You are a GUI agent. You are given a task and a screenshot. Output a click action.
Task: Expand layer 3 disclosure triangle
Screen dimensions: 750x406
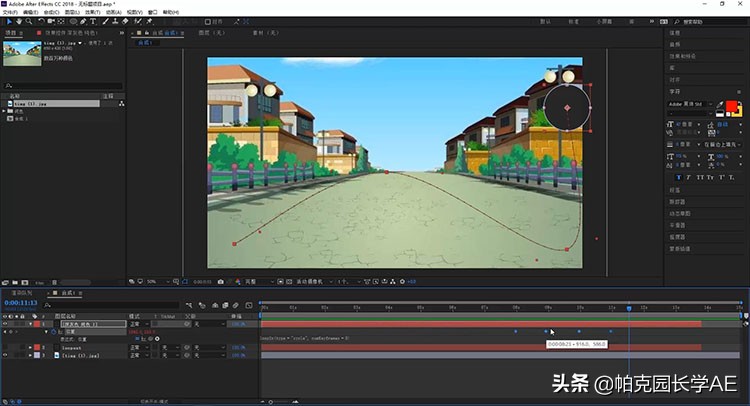point(31,355)
